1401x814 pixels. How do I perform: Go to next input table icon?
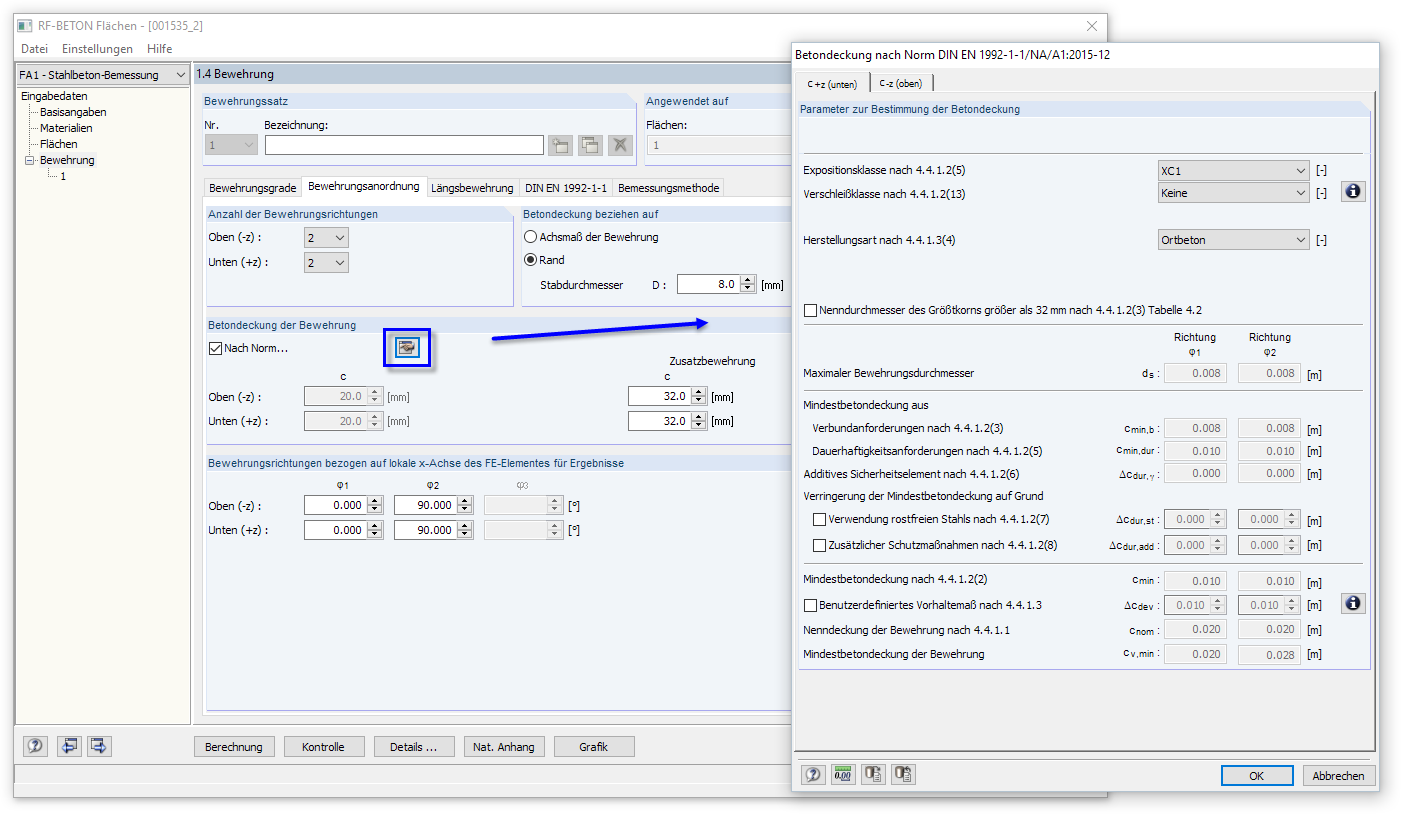[98, 746]
